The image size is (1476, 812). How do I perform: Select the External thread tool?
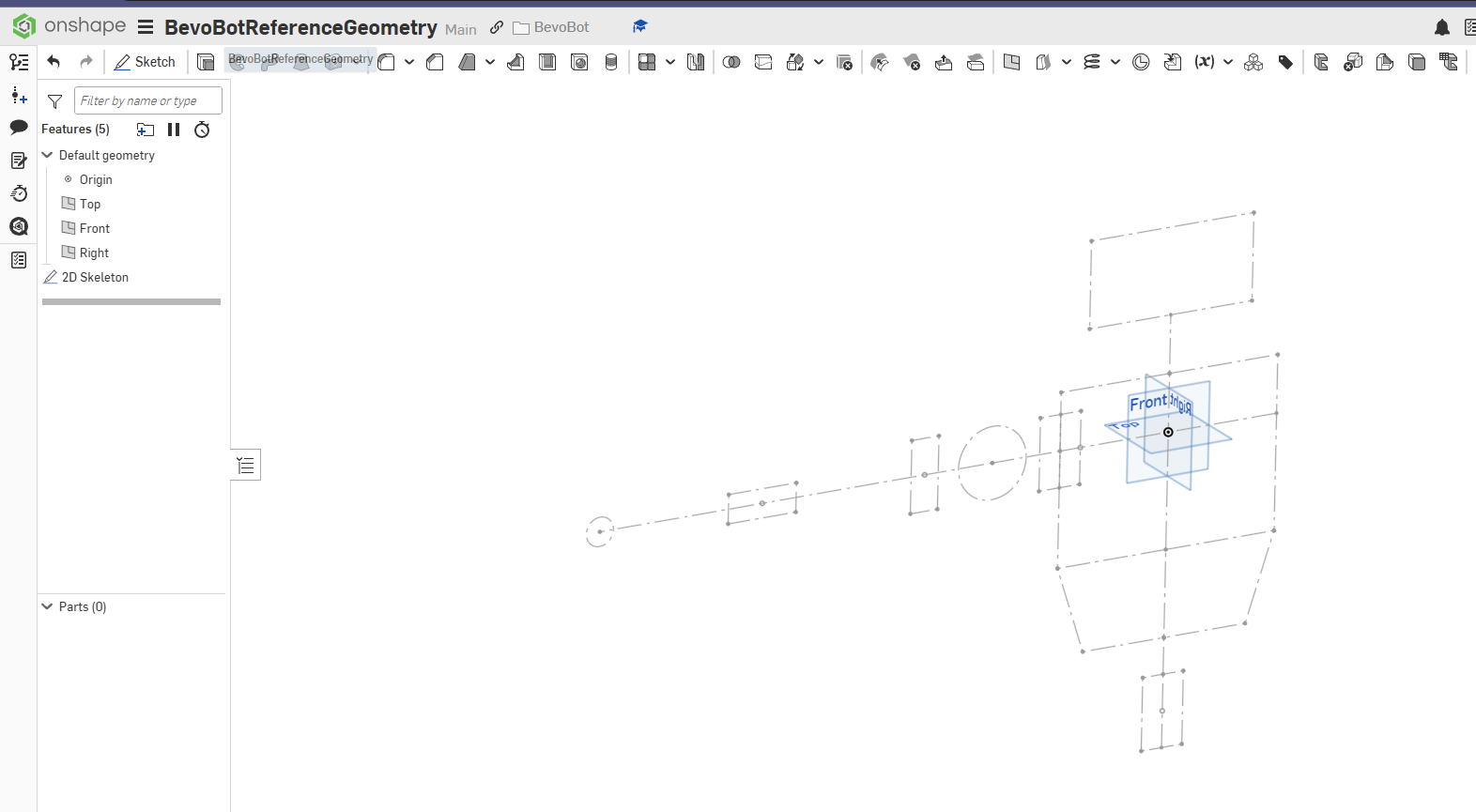coord(611,62)
